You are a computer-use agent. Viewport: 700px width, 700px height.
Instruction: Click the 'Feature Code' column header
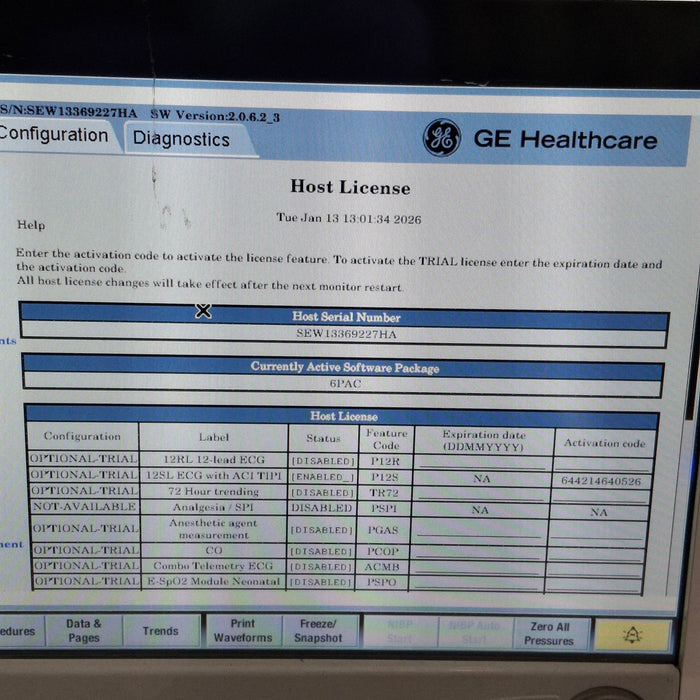pyautogui.click(x=387, y=439)
